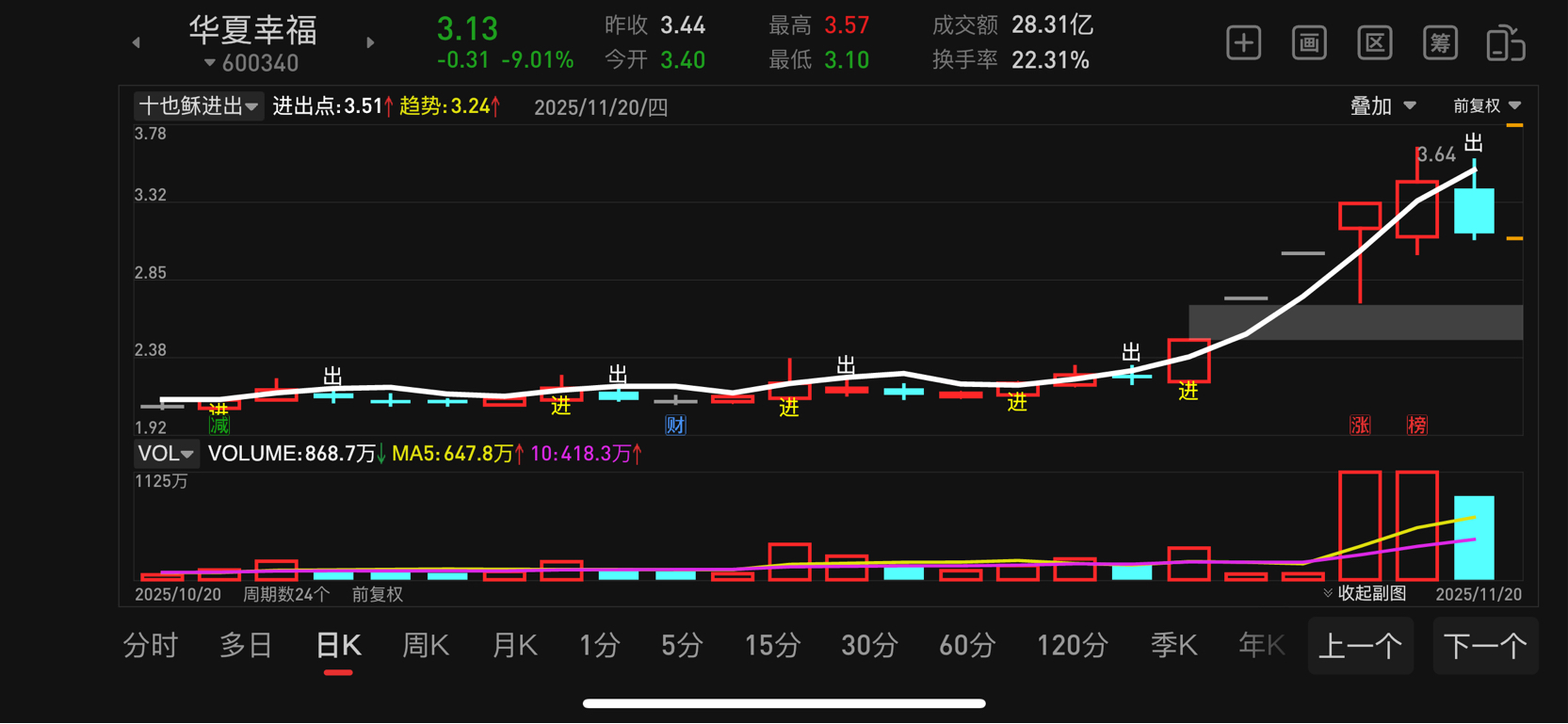Open the 前复权 adjustment dropdown

tap(1487, 106)
